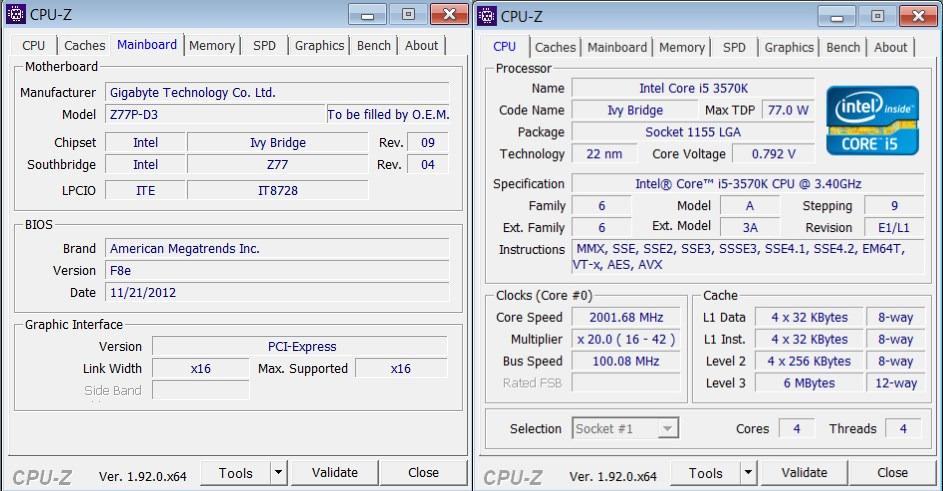Click the Socket 1155 LGA package value
The image size is (943, 491).
[x=693, y=132]
